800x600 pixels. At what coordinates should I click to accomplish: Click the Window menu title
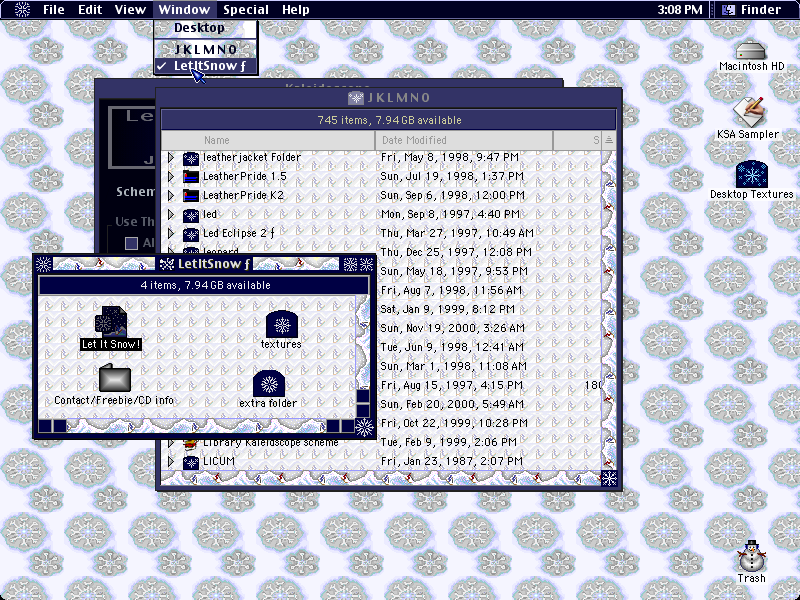(184, 9)
